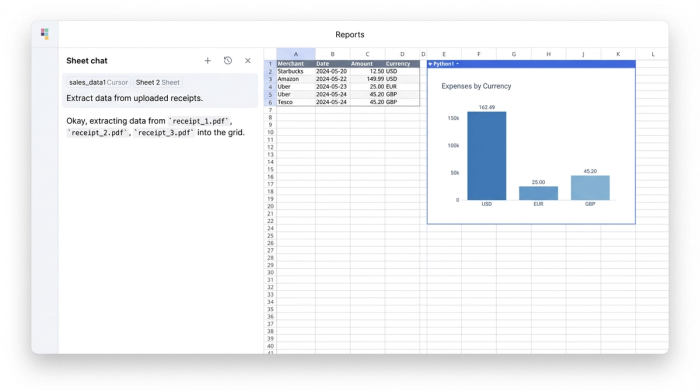
Task: Click the Amazon cell
Action: pyautogui.click(x=296, y=79)
